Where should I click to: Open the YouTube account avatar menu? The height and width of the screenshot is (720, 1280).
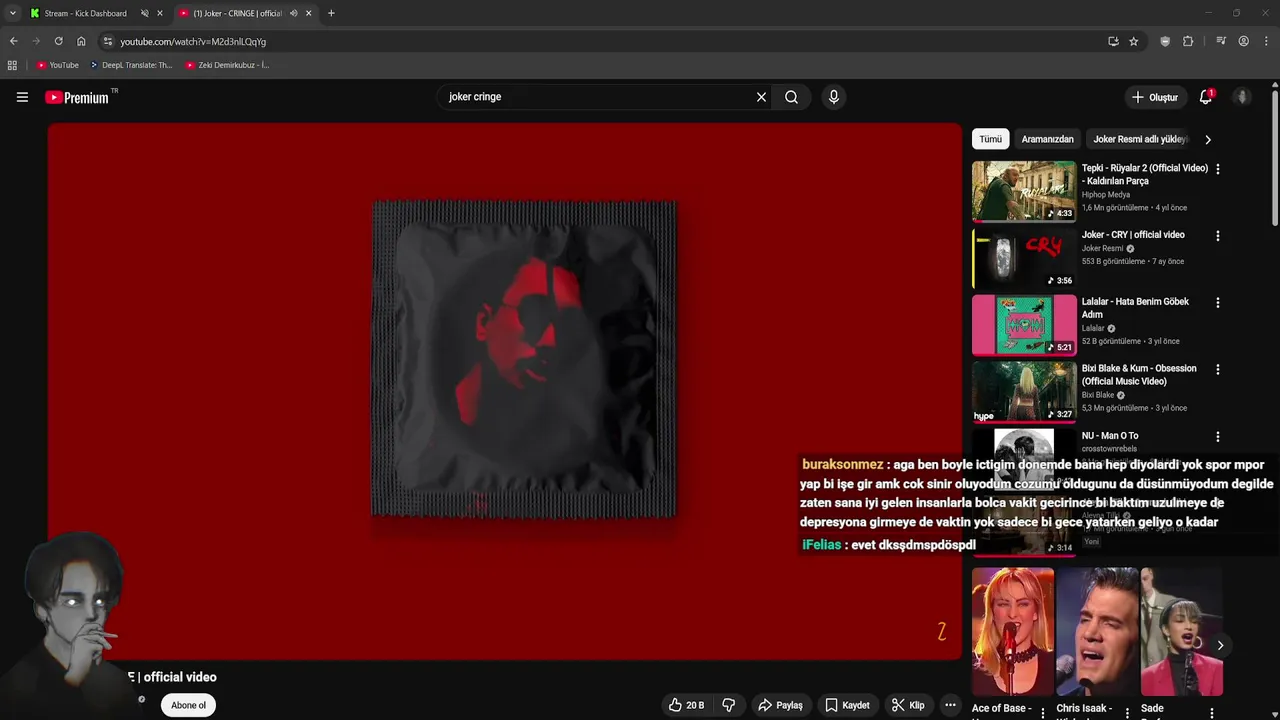pos(1242,97)
